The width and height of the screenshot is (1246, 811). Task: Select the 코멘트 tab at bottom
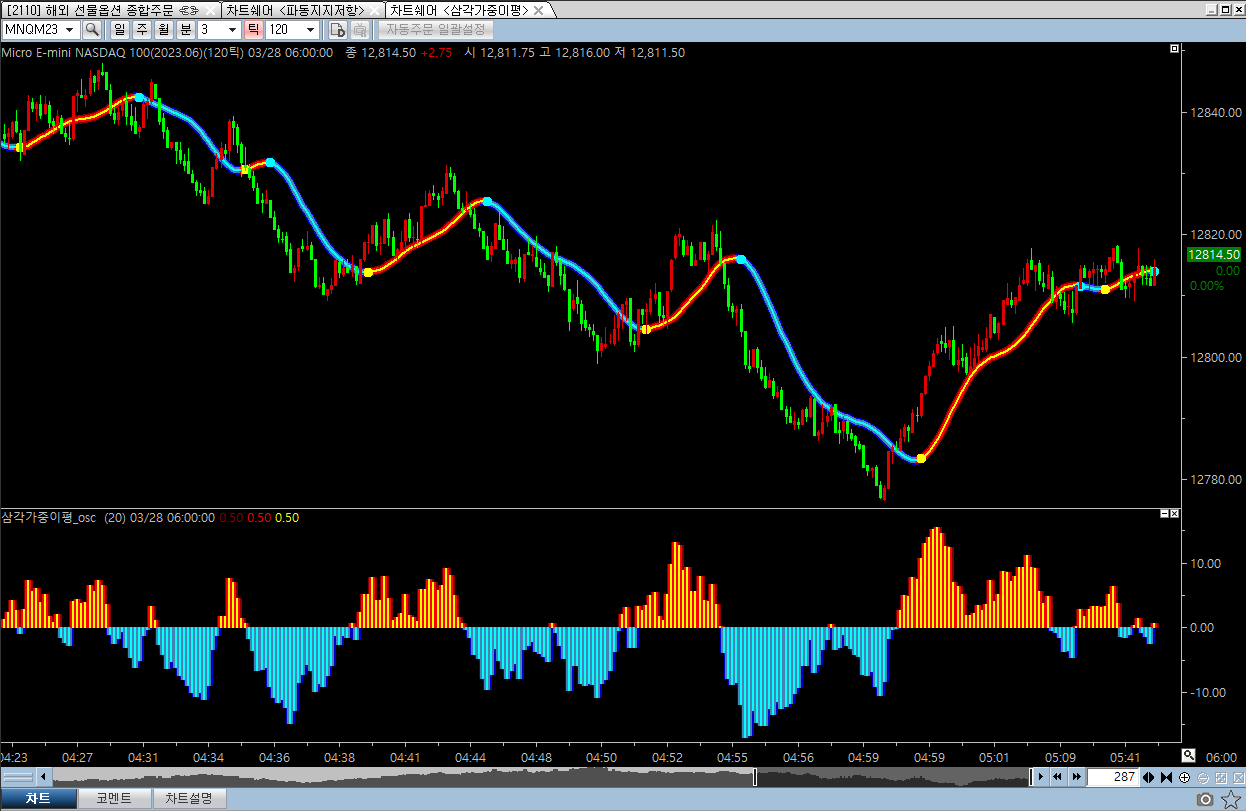pyautogui.click(x=114, y=798)
